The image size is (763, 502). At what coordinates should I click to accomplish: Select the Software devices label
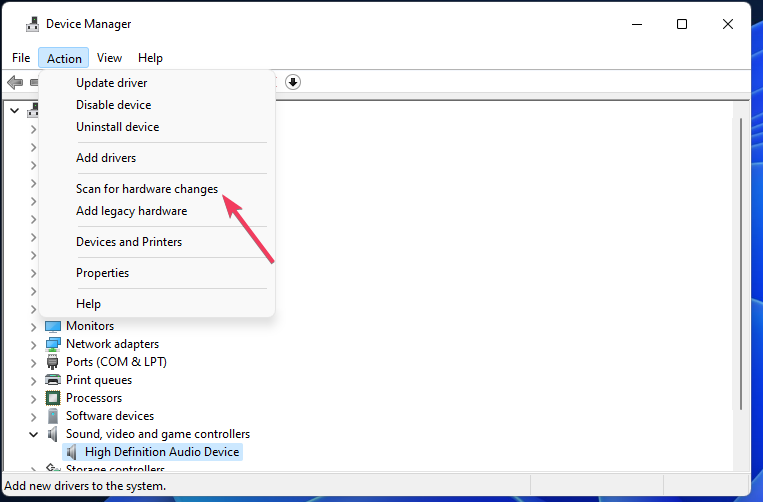[x=110, y=416]
